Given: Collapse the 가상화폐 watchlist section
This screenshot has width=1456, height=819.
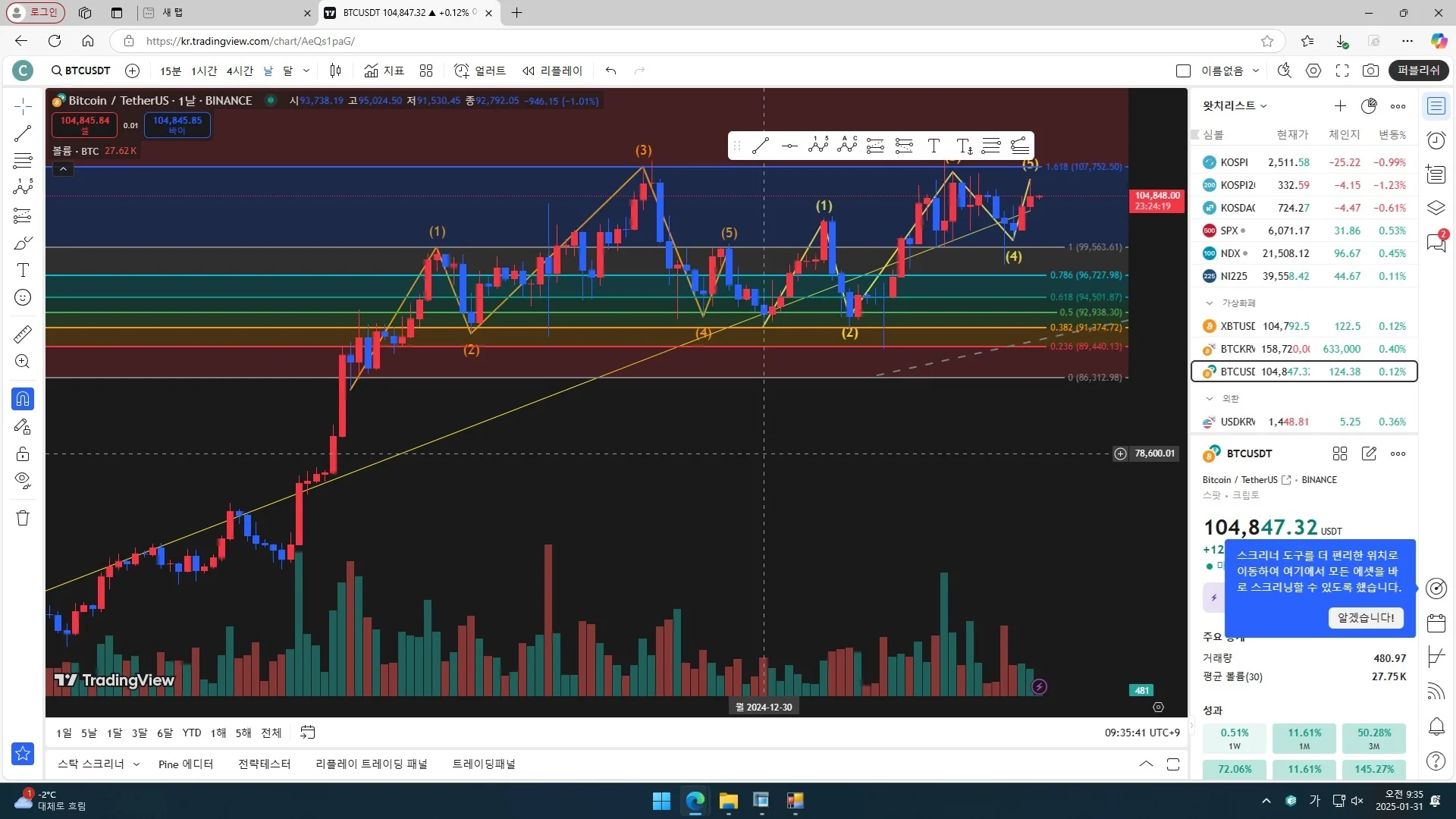Looking at the screenshot, I should [1210, 303].
